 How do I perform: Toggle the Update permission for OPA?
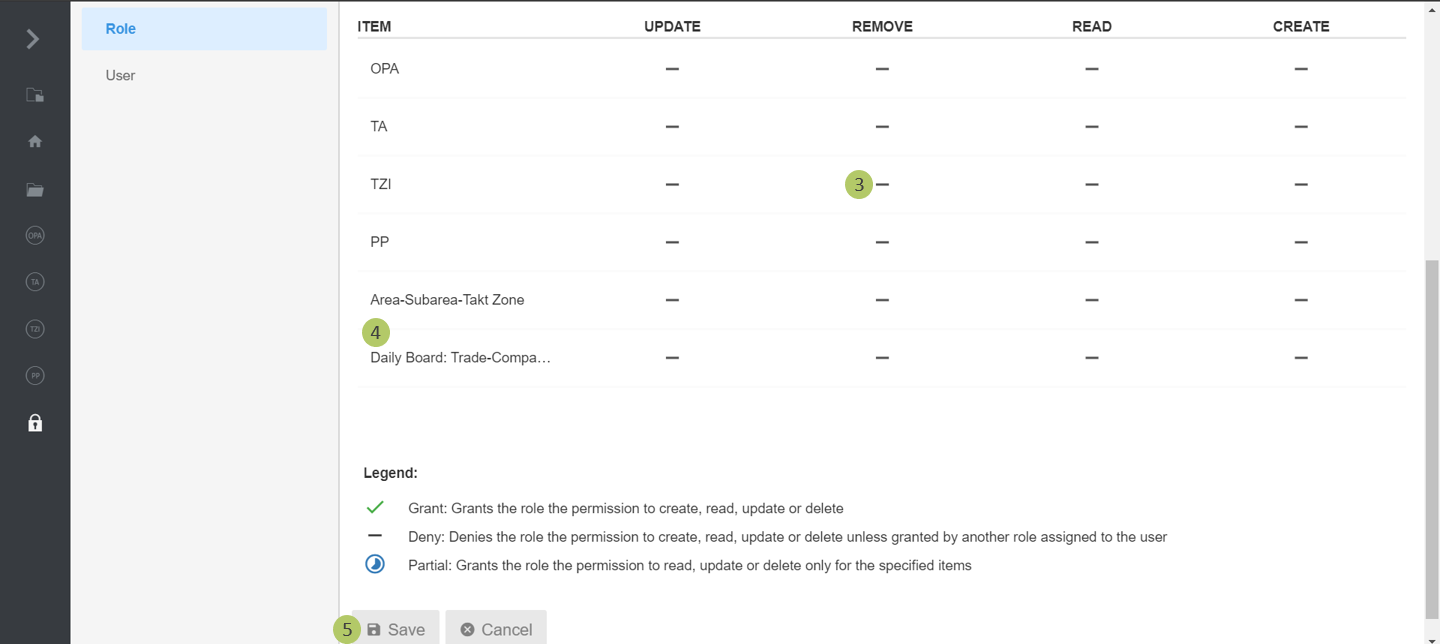pos(671,68)
